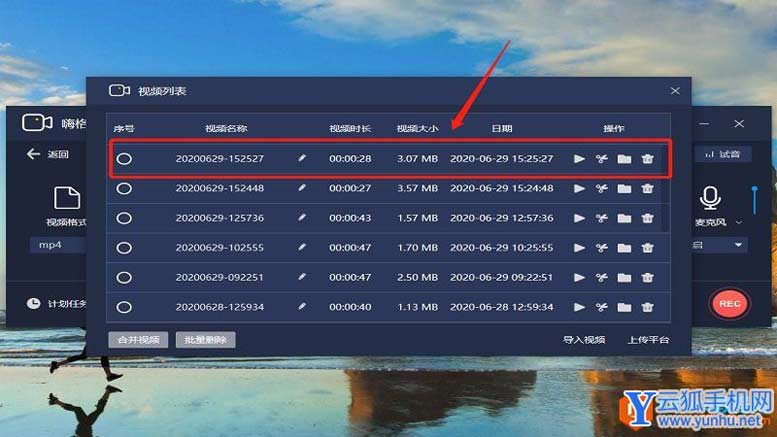777x437 pixels.
Task: Click the 视频格式 document icon
Action: tap(67, 198)
